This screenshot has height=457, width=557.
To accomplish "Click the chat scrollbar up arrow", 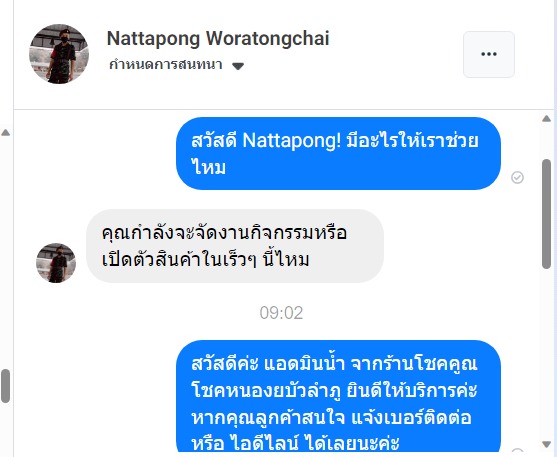I will click(x=546, y=119).
